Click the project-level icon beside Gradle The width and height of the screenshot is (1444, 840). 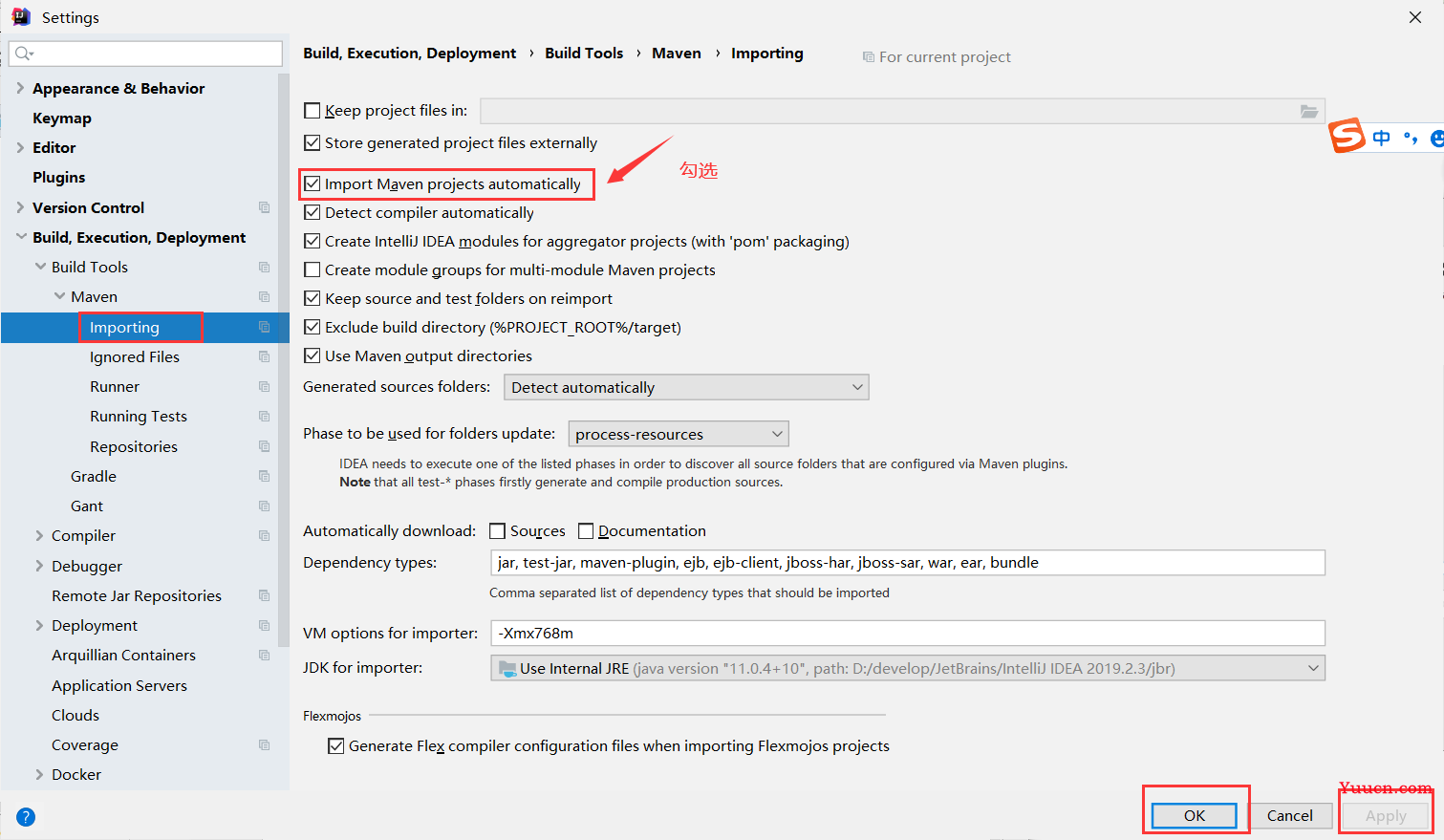[265, 476]
